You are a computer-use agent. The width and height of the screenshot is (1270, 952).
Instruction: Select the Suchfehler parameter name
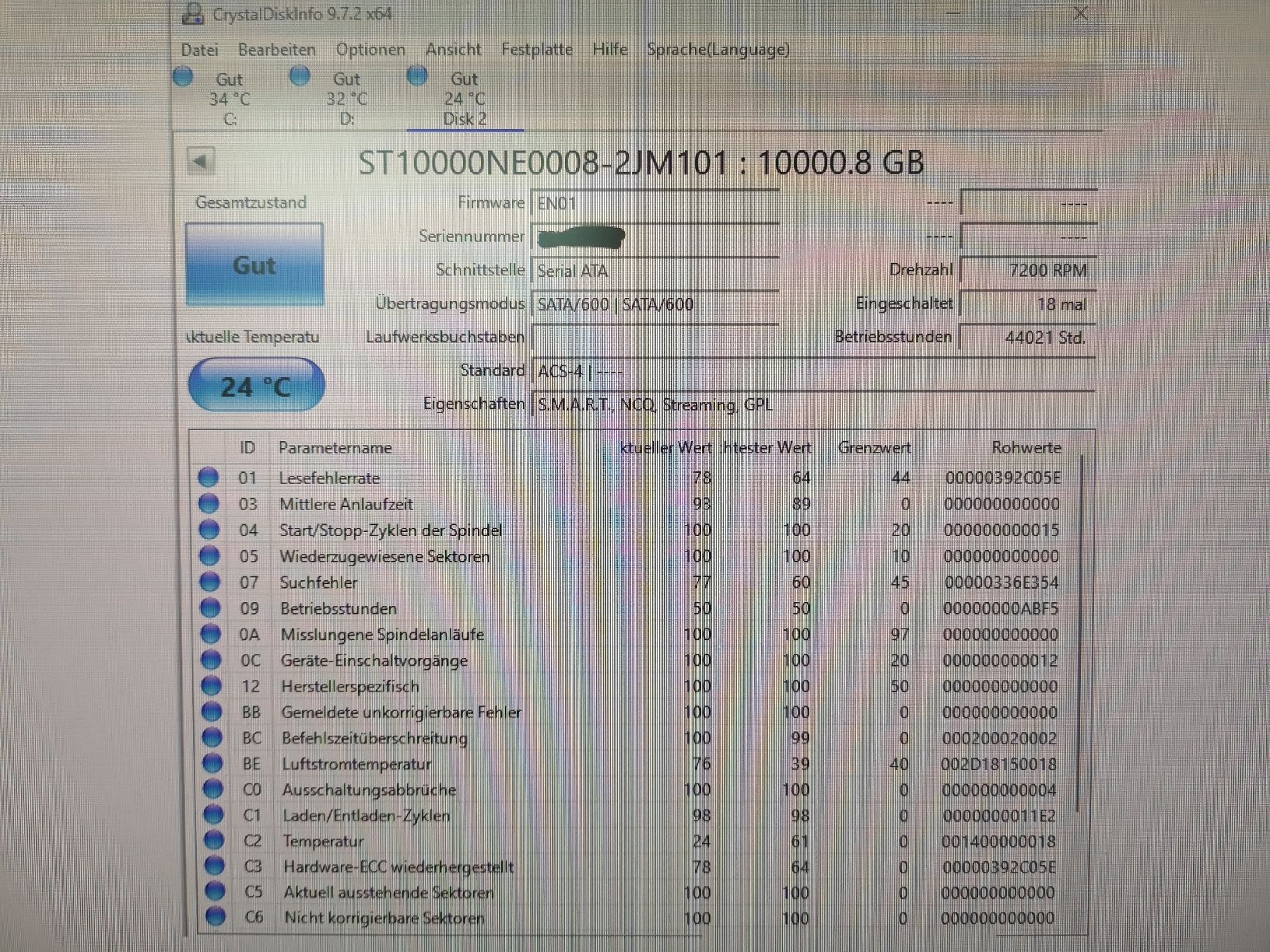319,583
